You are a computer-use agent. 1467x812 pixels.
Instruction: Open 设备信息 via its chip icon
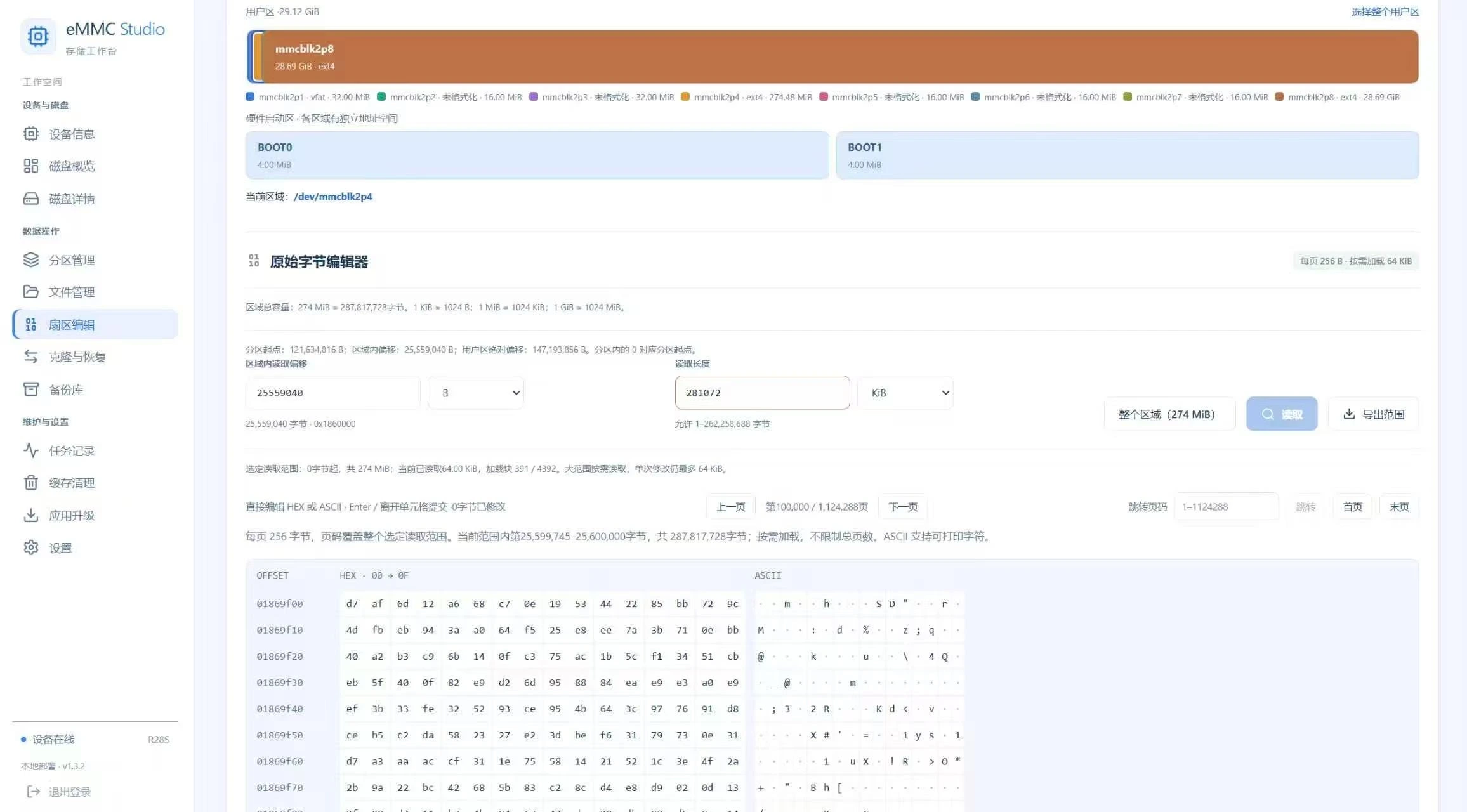pyautogui.click(x=30, y=134)
